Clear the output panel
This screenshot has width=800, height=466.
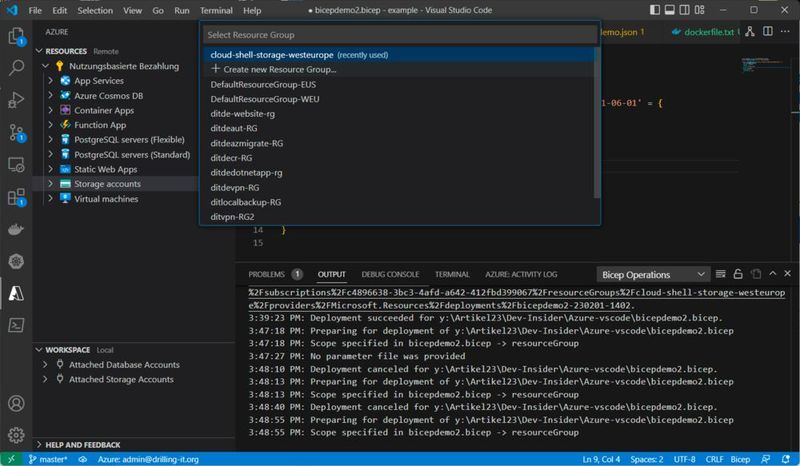pyautogui.click(x=720, y=274)
